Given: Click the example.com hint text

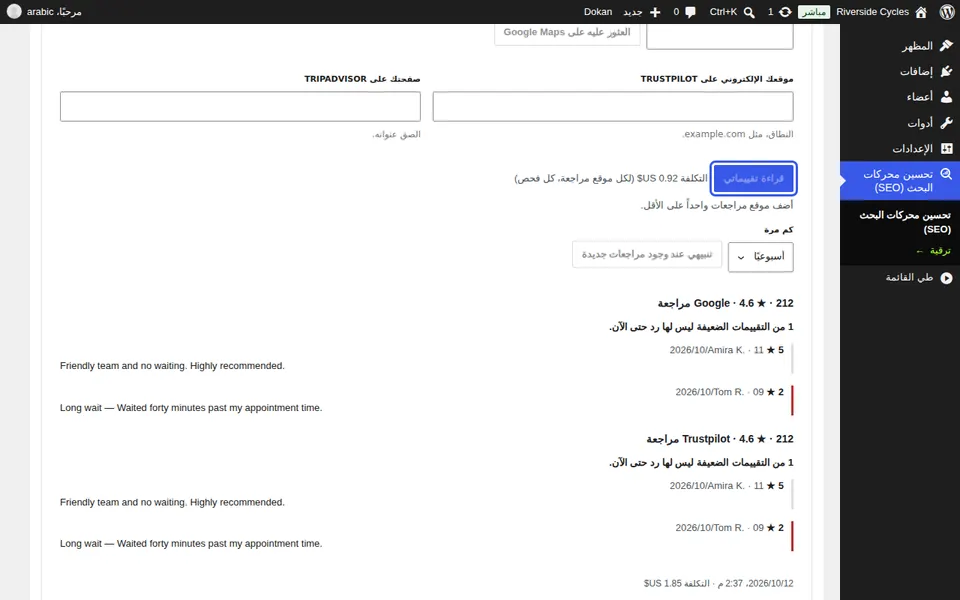Looking at the screenshot, I should pyautogui.click(x=738, y=134).
